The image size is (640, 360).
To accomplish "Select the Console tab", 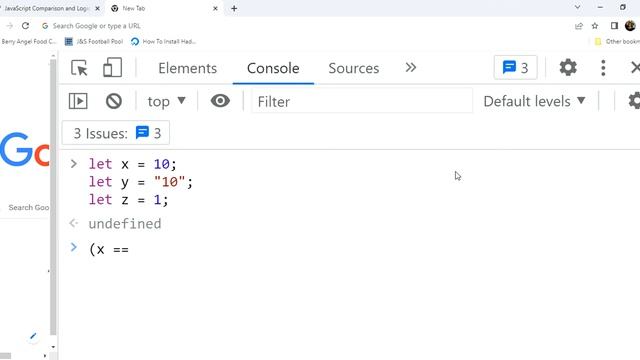I will click(273, 68).
